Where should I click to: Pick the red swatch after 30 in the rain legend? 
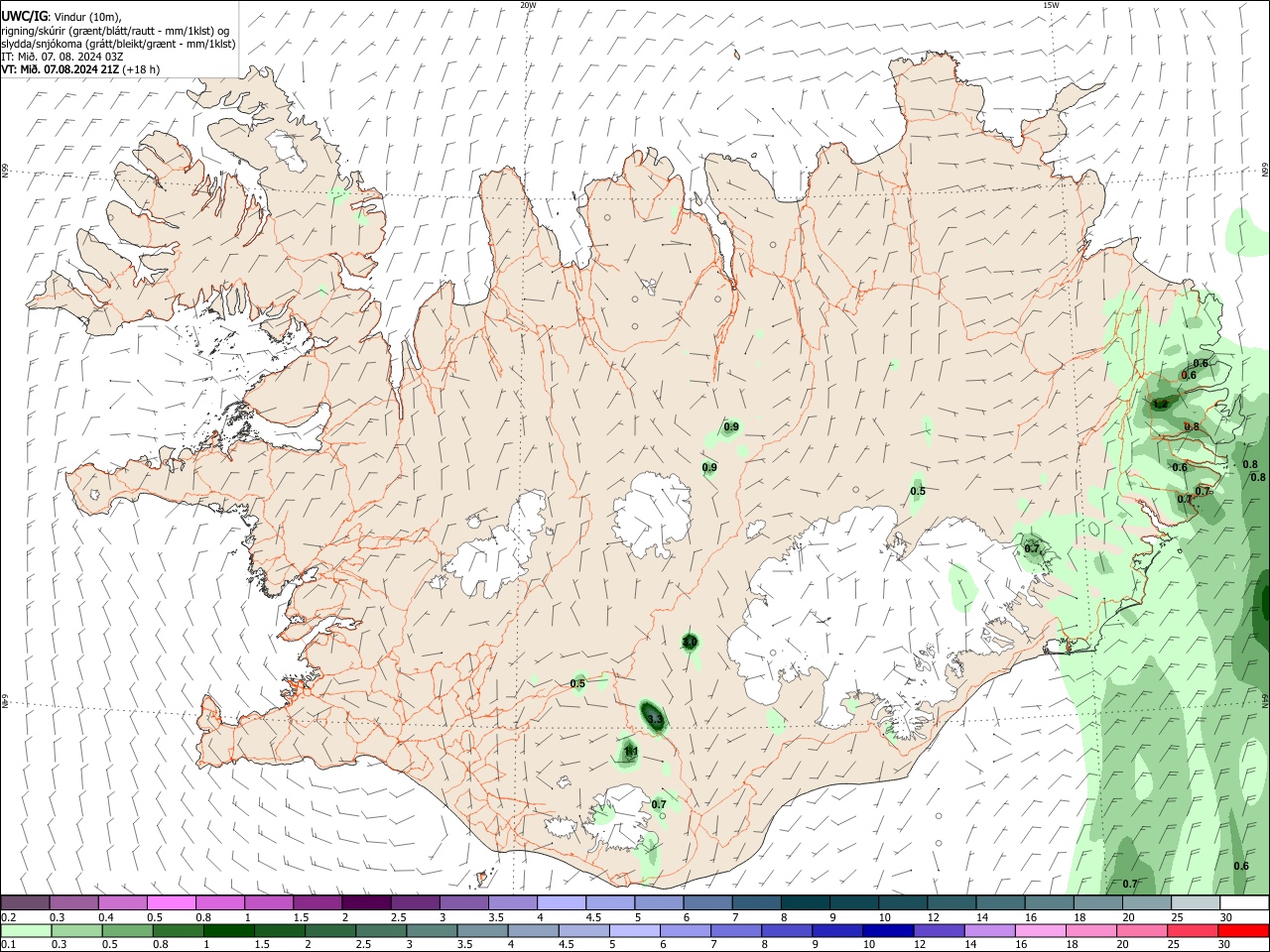(x=1243, y=930)
